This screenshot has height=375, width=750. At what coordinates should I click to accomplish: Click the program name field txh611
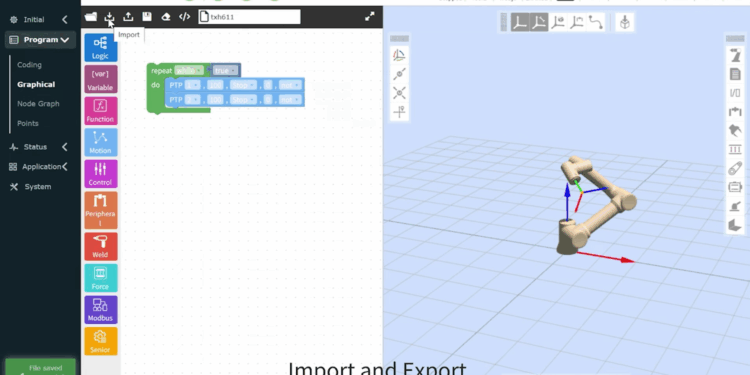249,17
